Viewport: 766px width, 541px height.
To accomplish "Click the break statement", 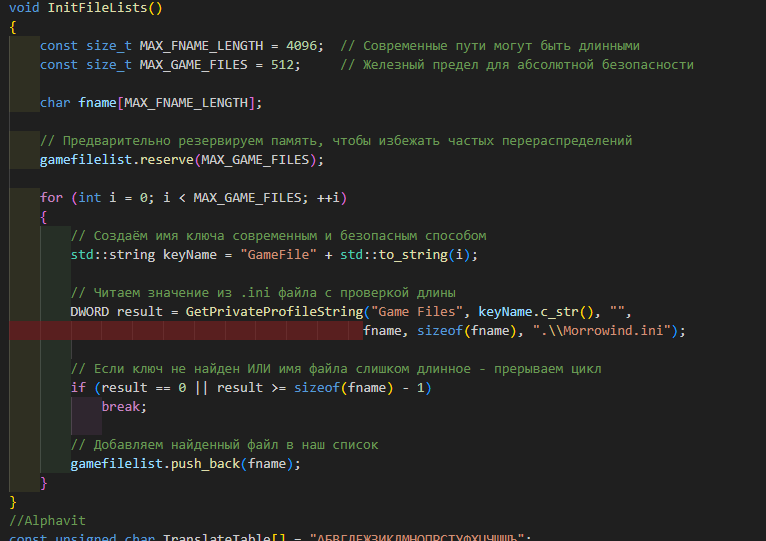I will pos(123,407).
